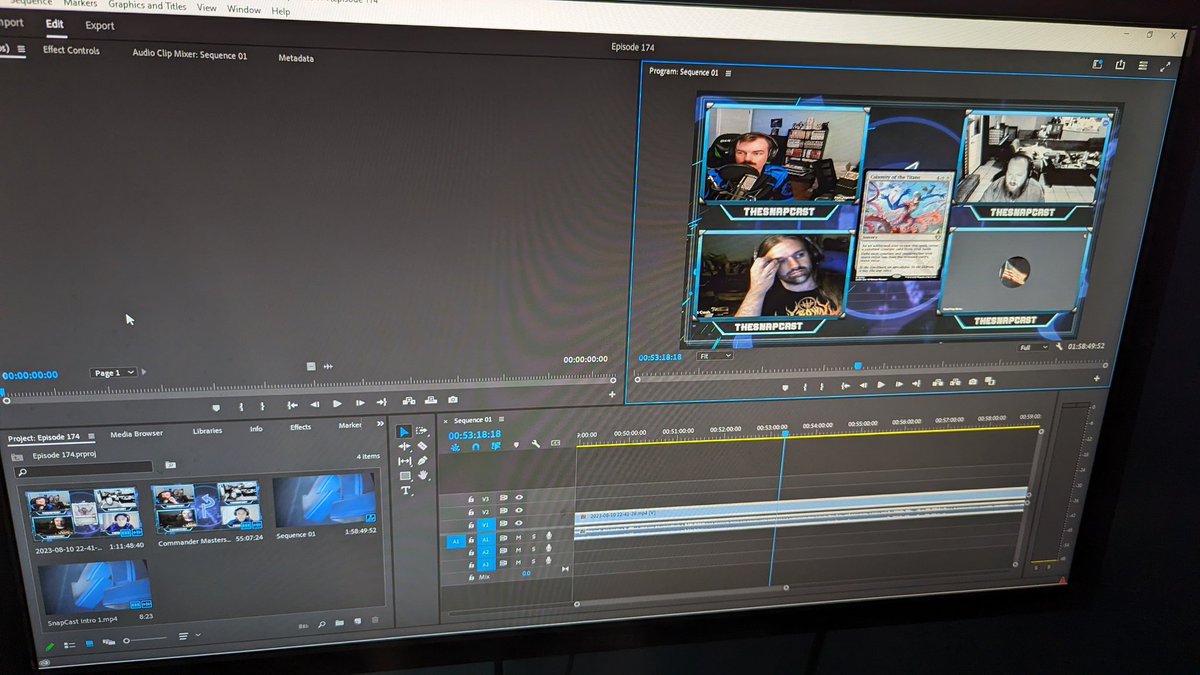Toggle lock on track V3

click(x=471, y=499)
